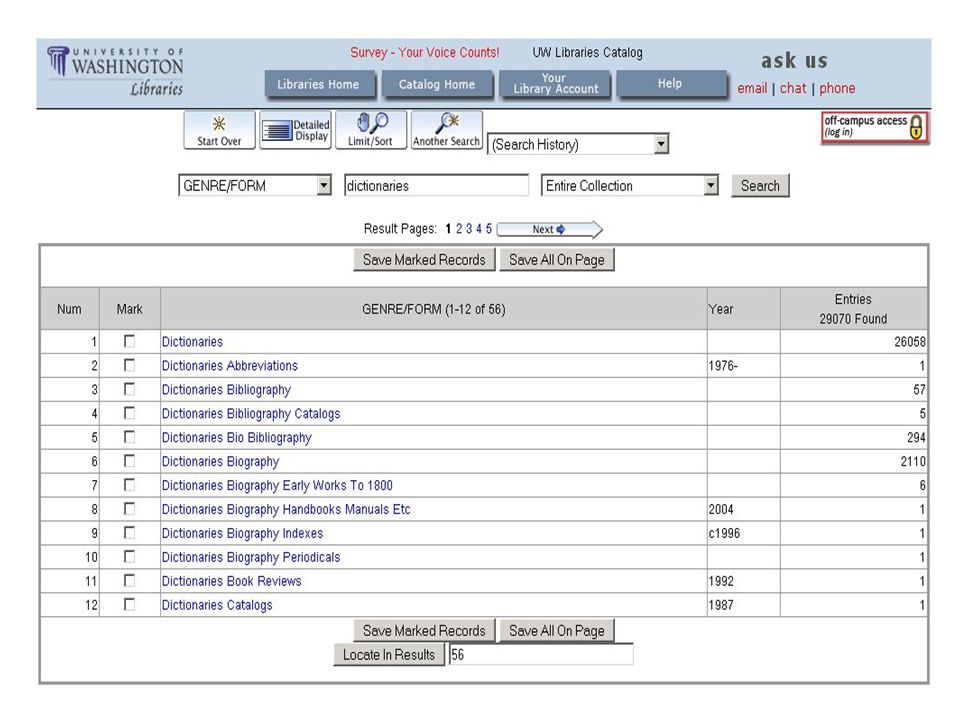
Task: Select the 26058 entries count
Action: pyautogui.click(x=909, y=342)
